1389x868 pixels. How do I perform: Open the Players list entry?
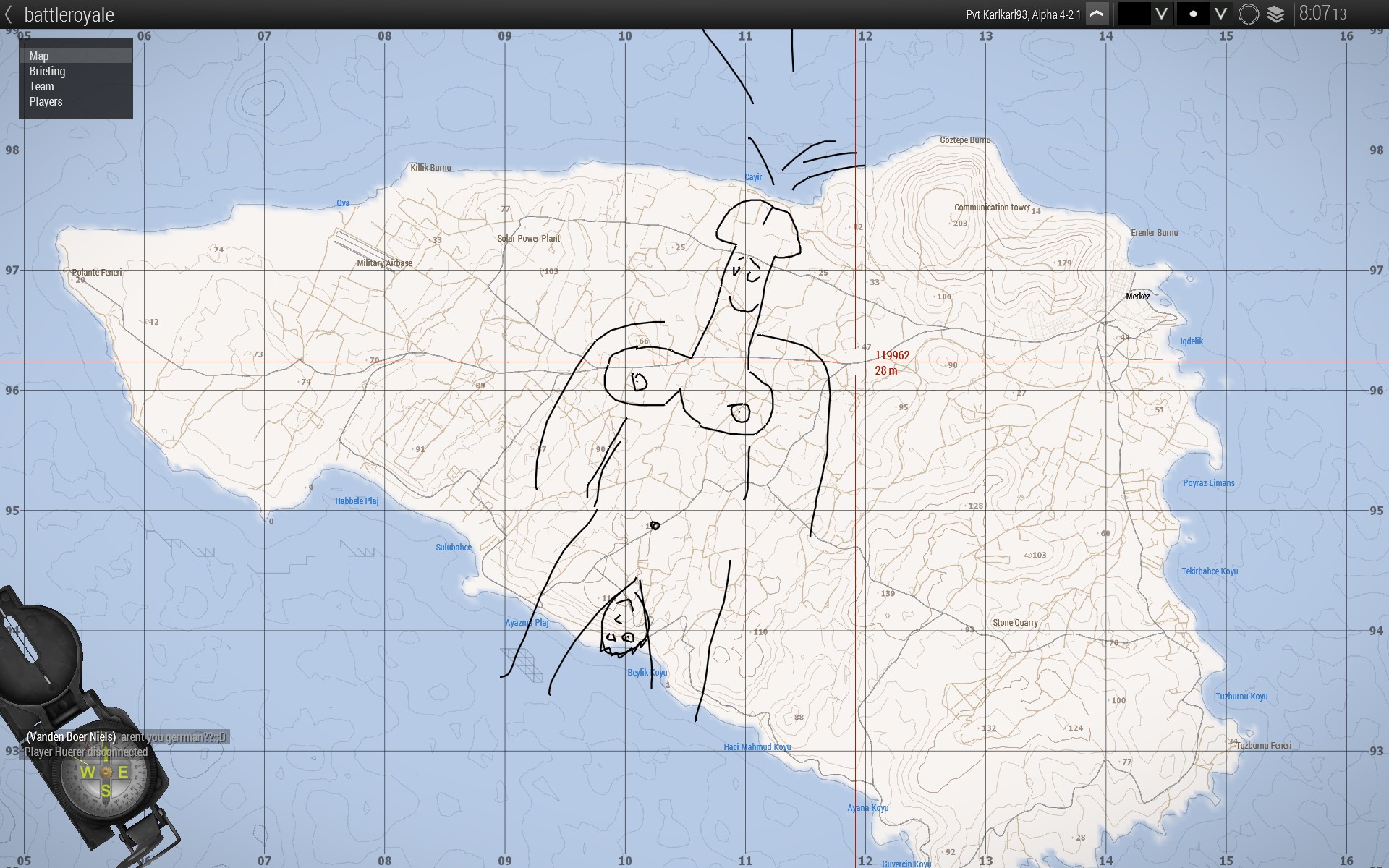pos(46,101)
